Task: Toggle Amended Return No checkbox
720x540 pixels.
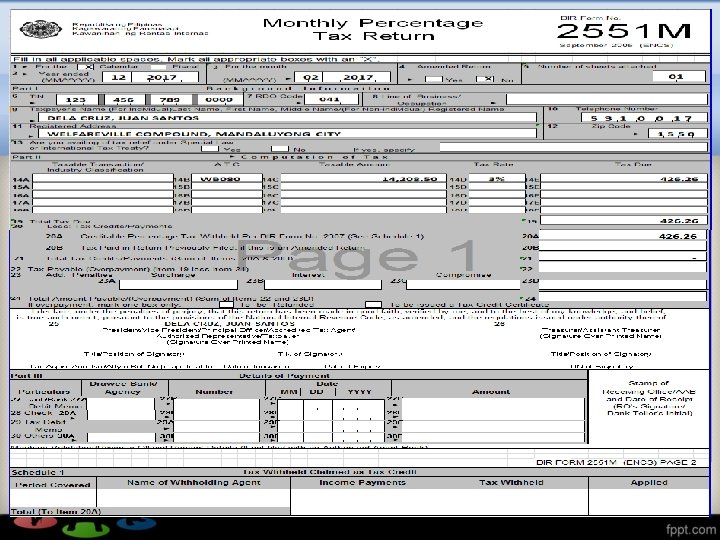Action: (x=485, y=79)
